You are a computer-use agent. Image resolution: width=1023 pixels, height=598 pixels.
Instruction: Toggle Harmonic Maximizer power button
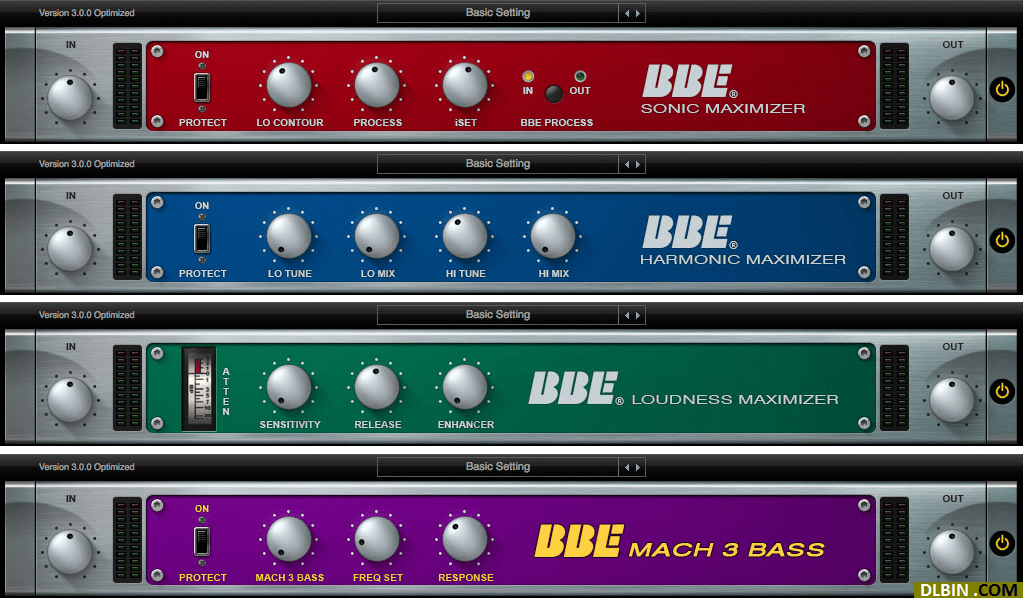1002,240
